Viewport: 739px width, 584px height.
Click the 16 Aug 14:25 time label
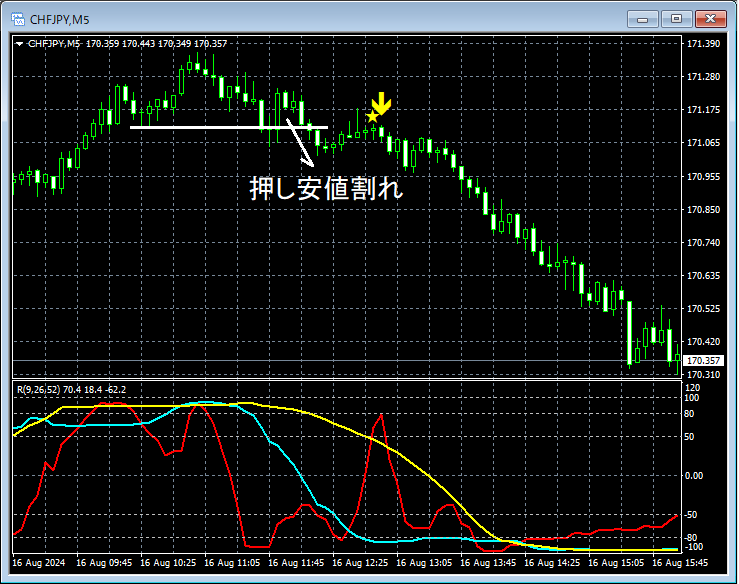[552, 563]
